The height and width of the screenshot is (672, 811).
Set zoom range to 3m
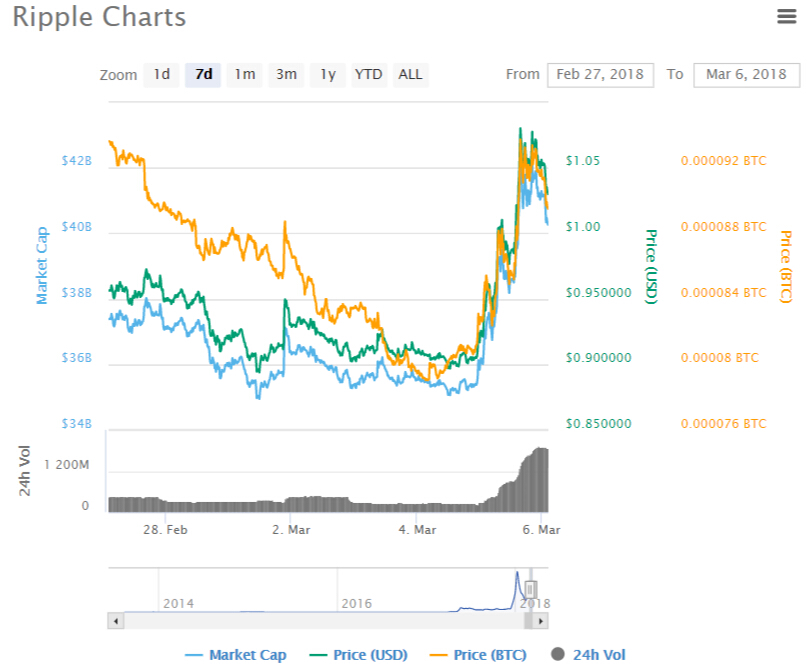(x=286, y=75)
